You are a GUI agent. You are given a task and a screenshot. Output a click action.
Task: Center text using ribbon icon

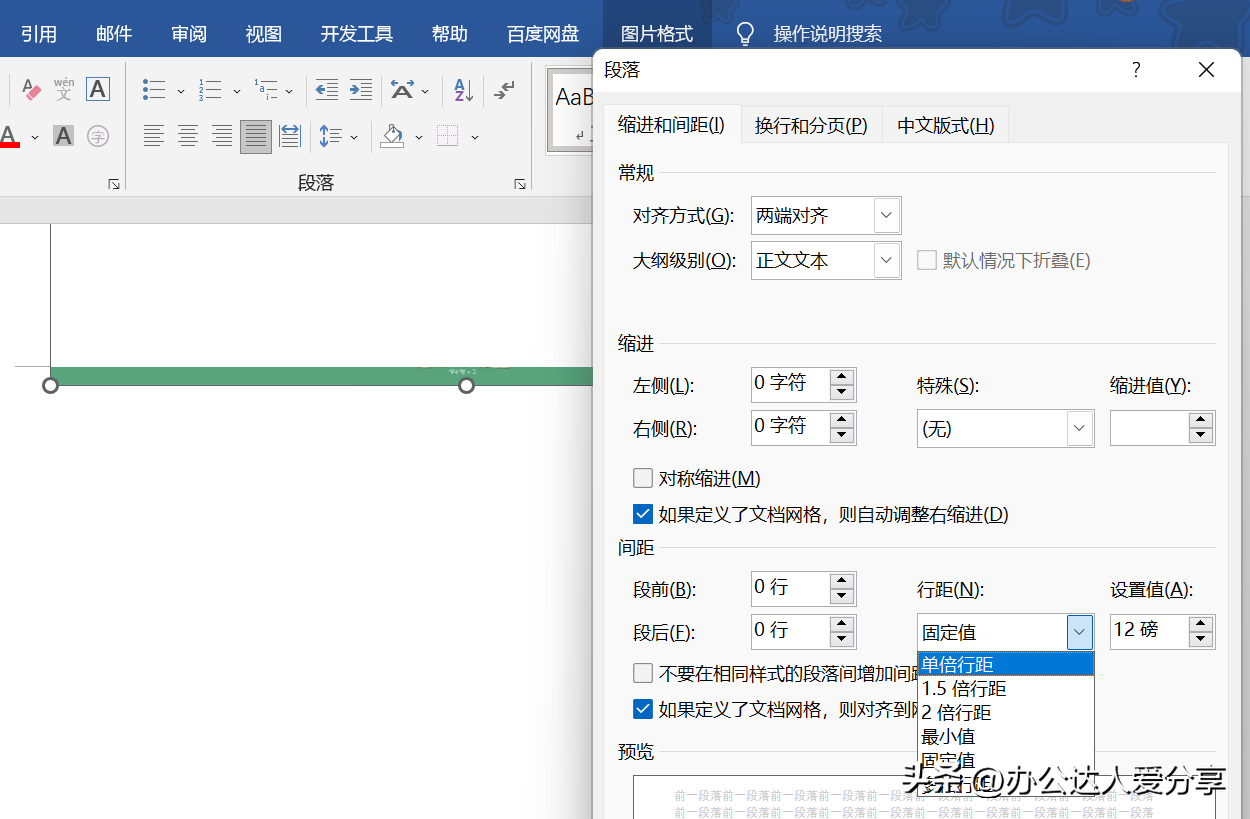pyautogui.click(x=188, y=136)
